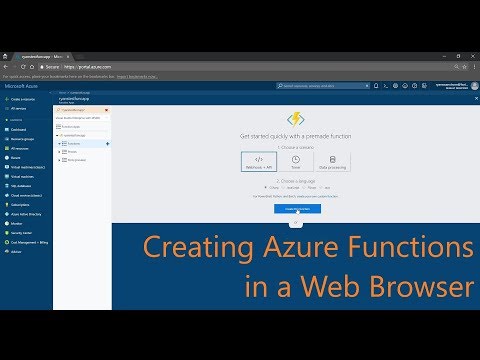
Task: Click the import bookmarks now link
Action: point(137,77)
